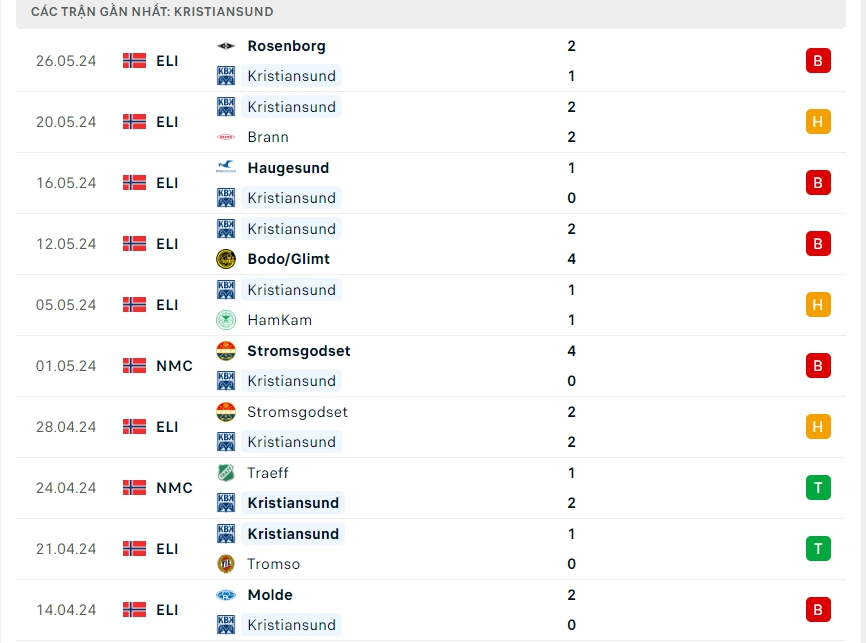Click the Molde club crest
The height and width of the screenshot is (643, 866).
[x=226, y=595]
